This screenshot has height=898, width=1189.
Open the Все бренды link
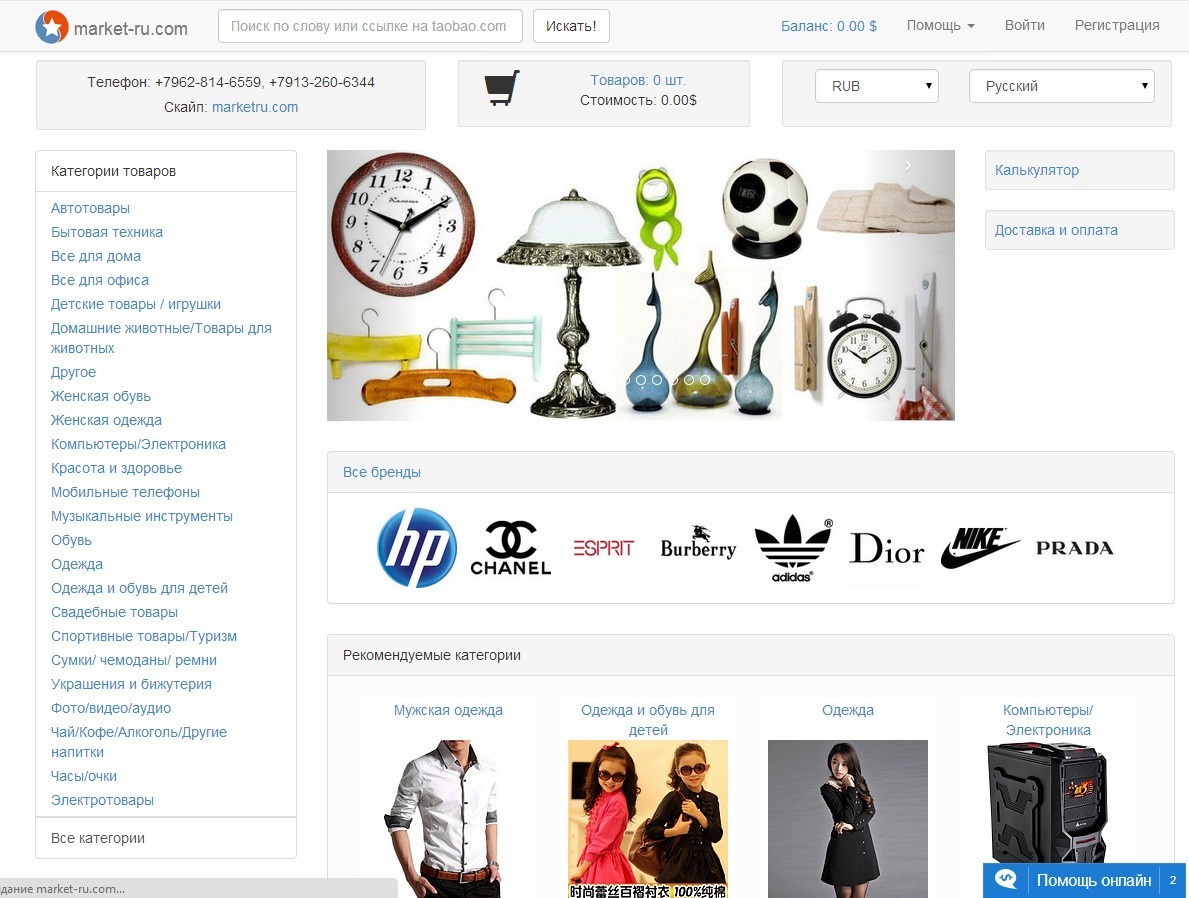click(x=381, y=472)
